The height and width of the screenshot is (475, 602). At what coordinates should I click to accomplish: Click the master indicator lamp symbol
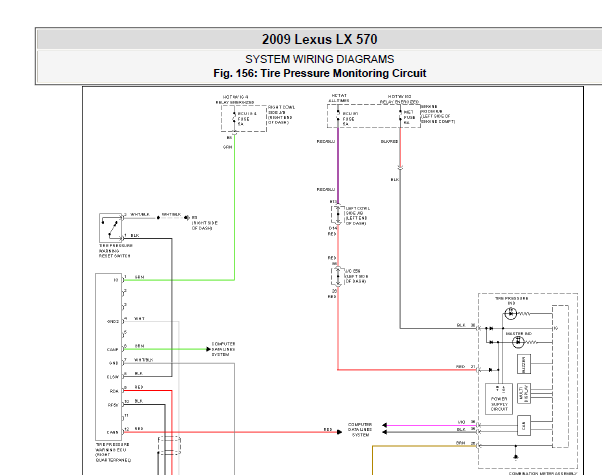coord(518,341)
